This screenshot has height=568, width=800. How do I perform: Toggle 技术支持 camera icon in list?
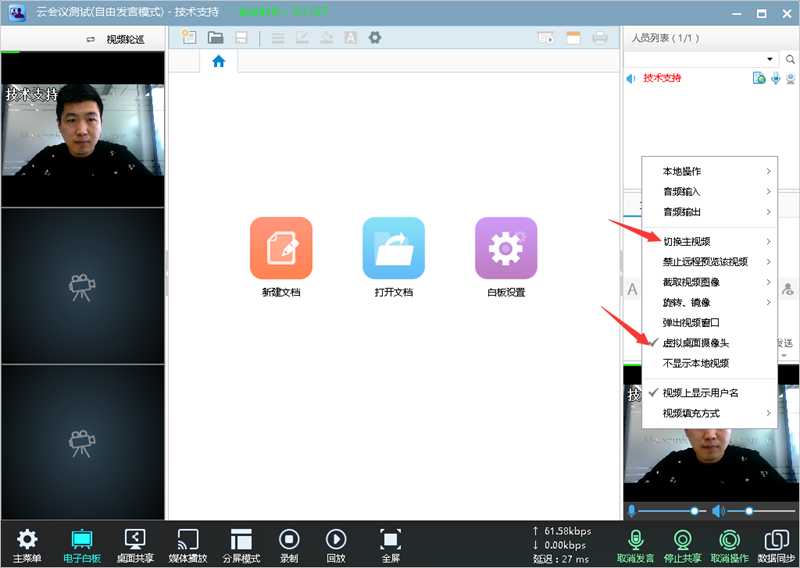[x=791, y=78]
